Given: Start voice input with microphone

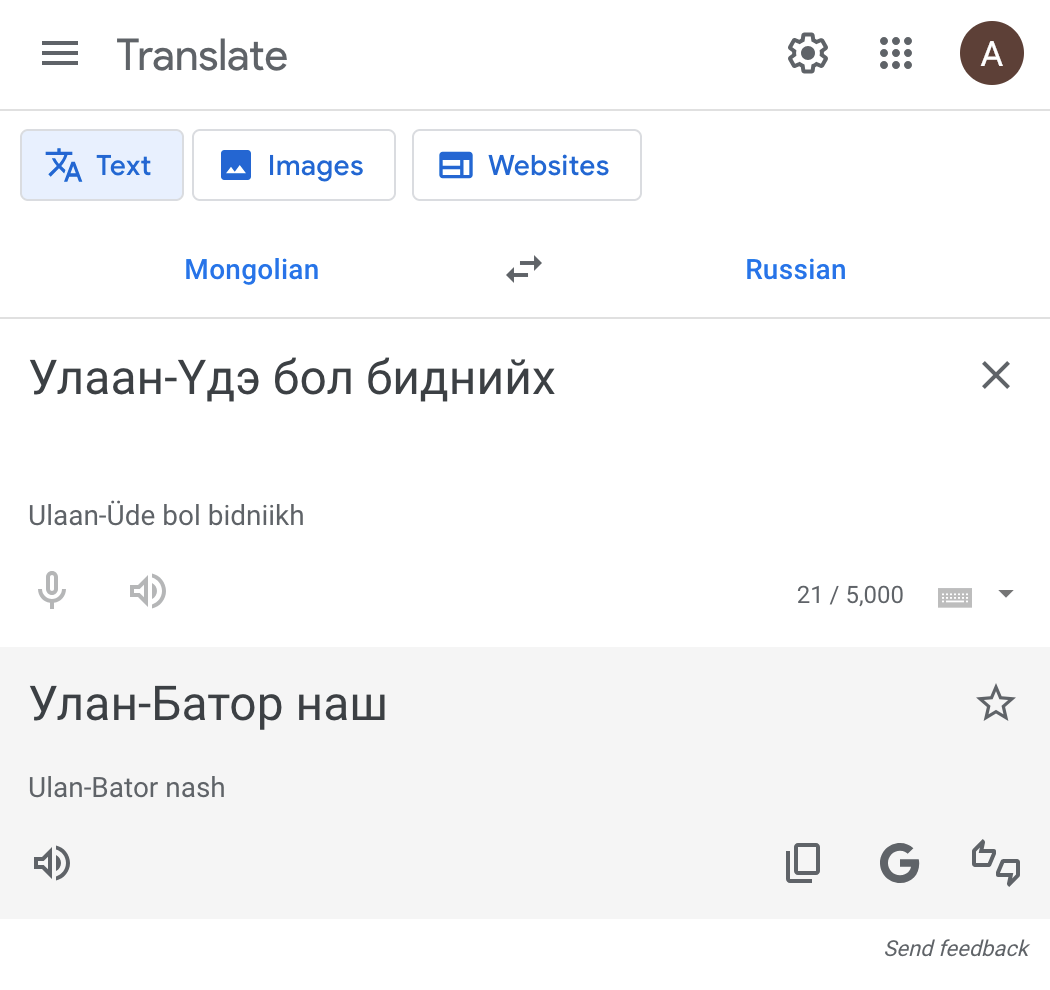Looking at the screenshot, I should click(x=52, y=592).
